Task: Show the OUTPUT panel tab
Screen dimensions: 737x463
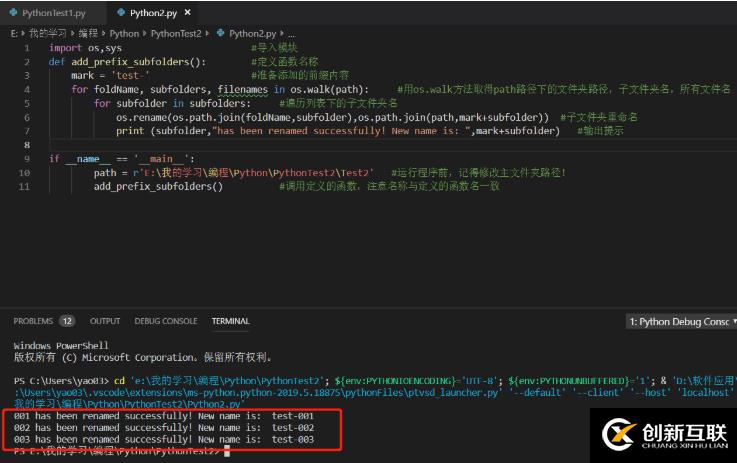Action: click(x=105, y=321)
